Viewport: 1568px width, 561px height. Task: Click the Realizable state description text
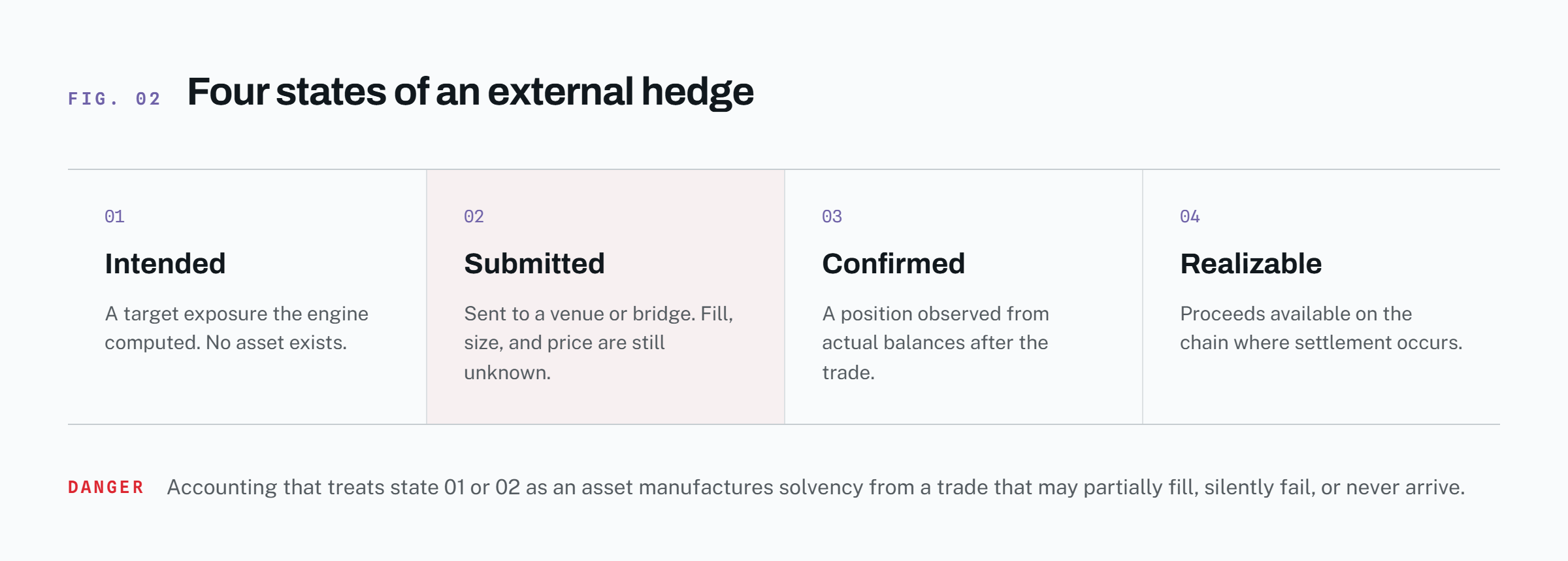tap(1321, 328)
